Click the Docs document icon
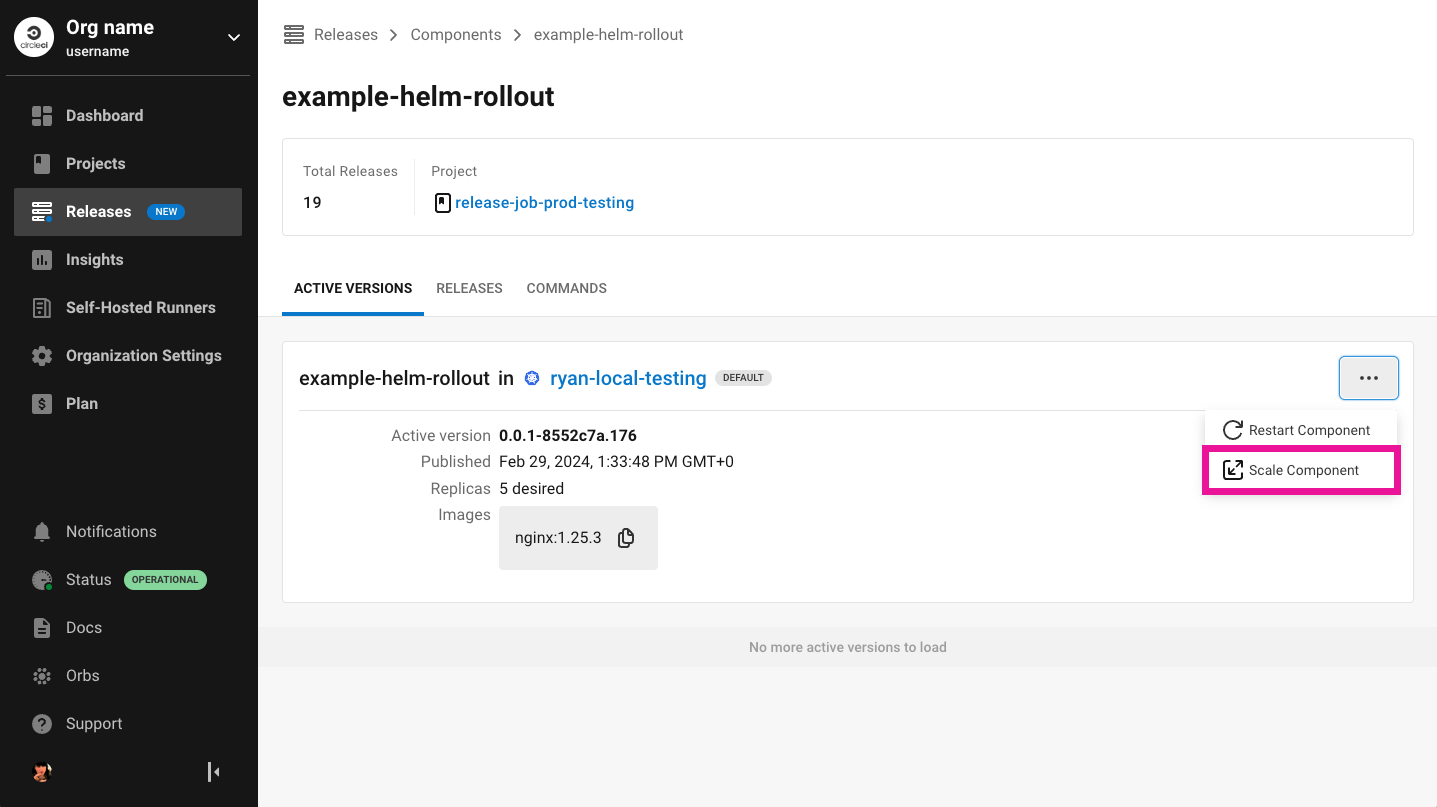This screenshot has width=1437, height=807. tap(42, 628)
